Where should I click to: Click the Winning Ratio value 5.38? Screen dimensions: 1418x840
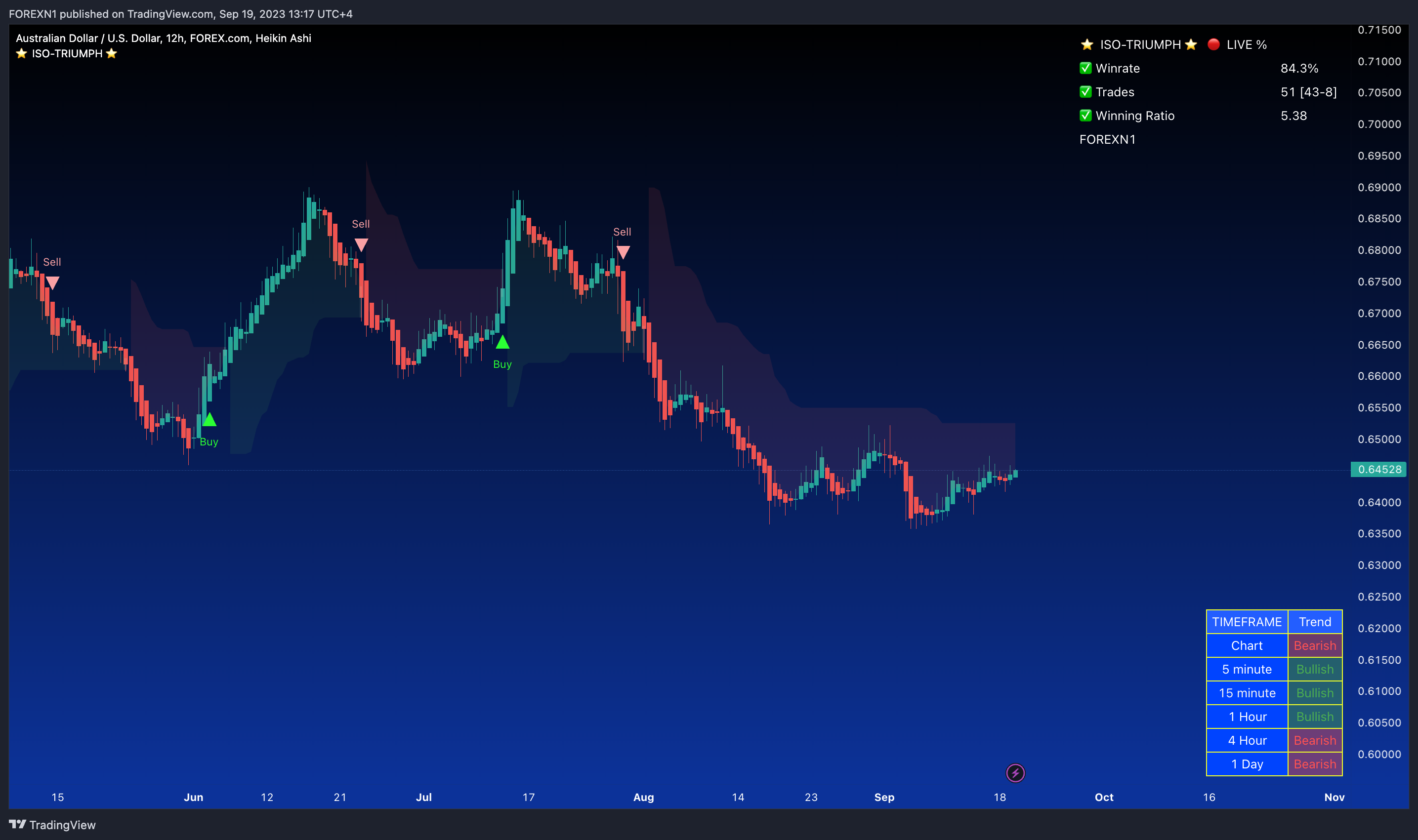[1294, 116]
